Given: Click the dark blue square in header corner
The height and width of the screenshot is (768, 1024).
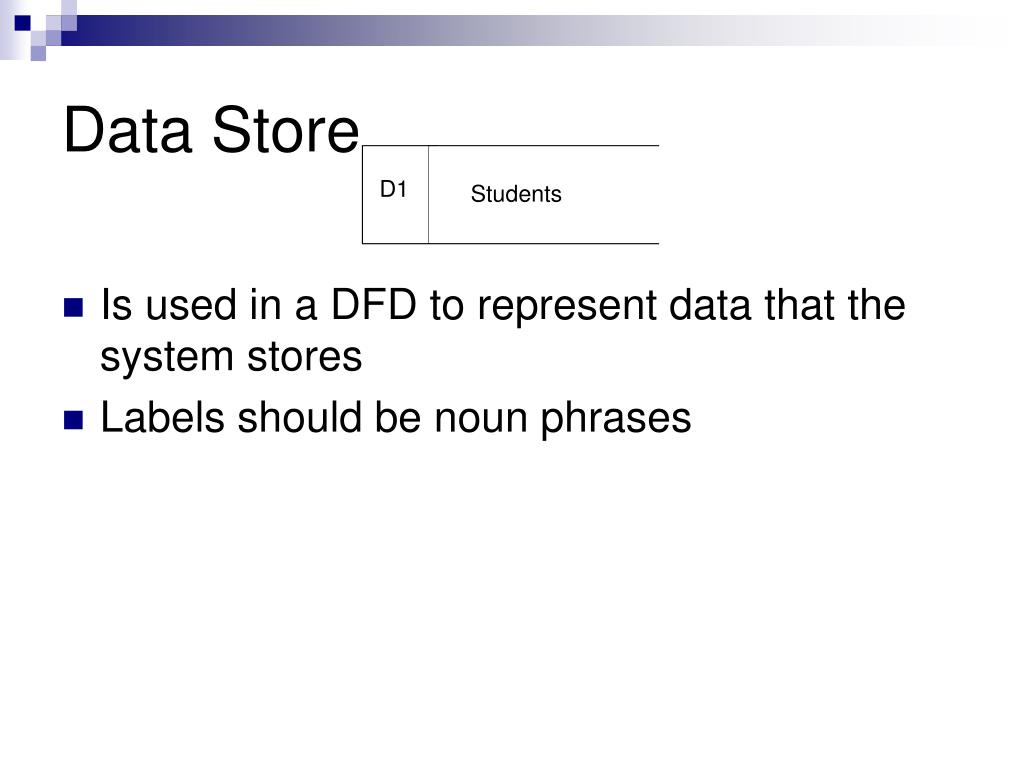Looking at the screenshot, I should tap(23, 24).
